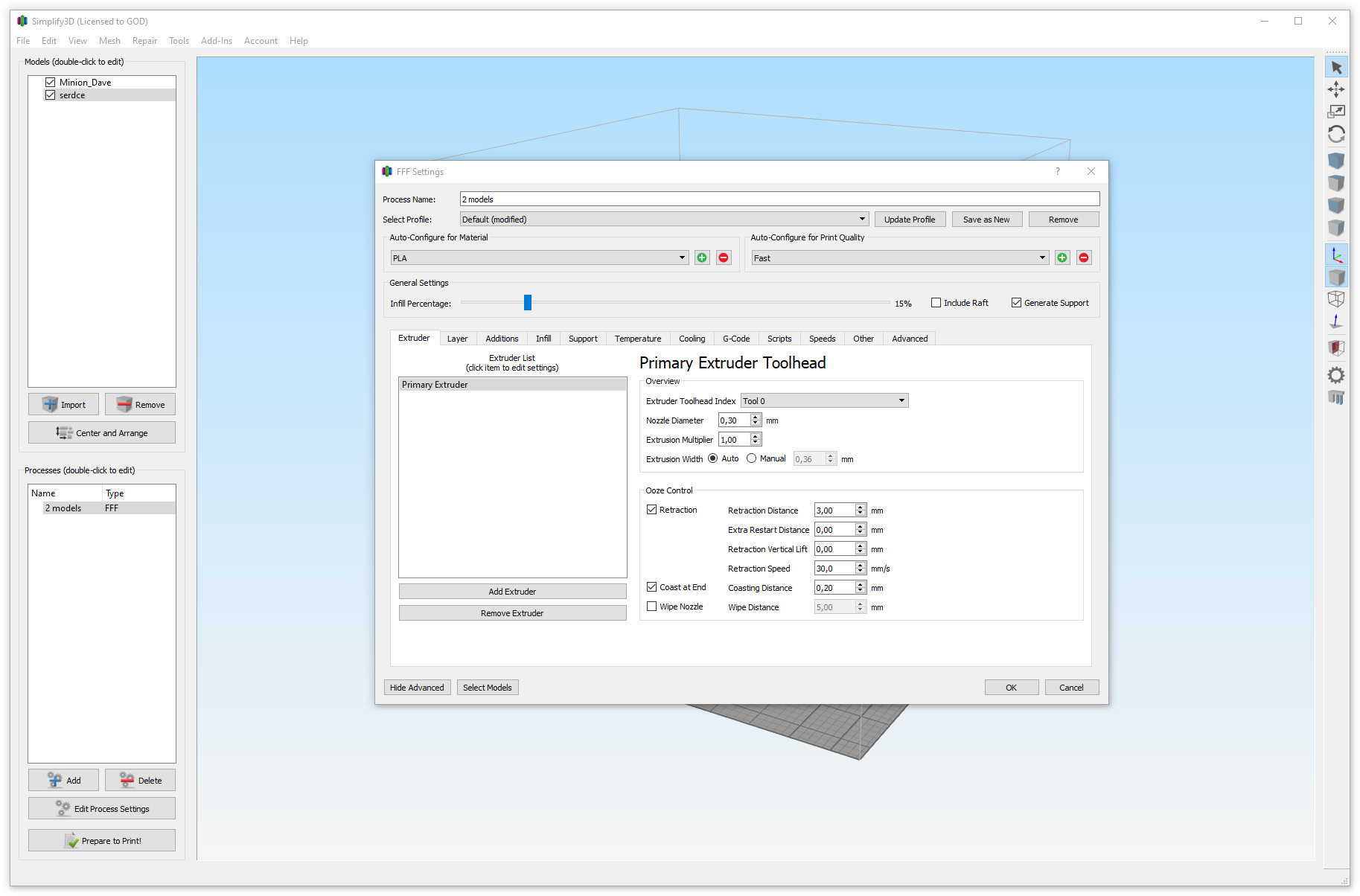Screen dimensions: 1360x896
Task: Uncheck the Minion_Dave model checkbox
Action: 51,82
